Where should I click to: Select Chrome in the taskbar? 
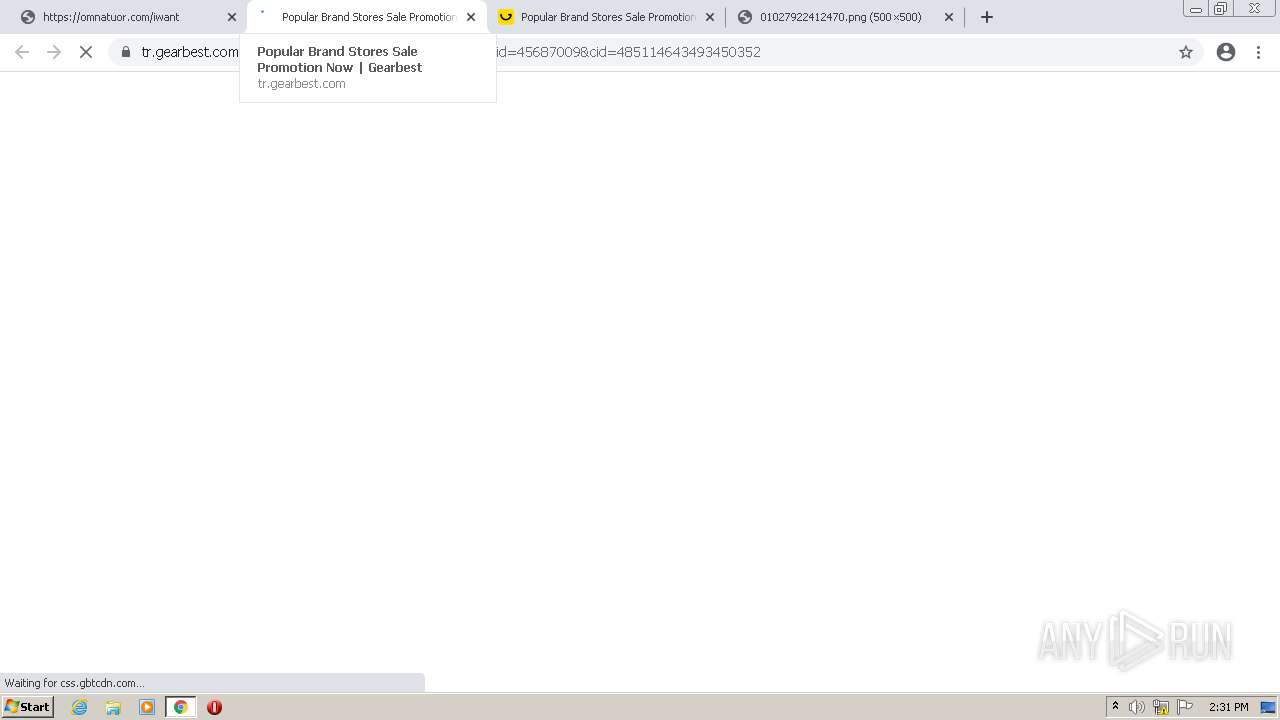click(x=181, y=707)
